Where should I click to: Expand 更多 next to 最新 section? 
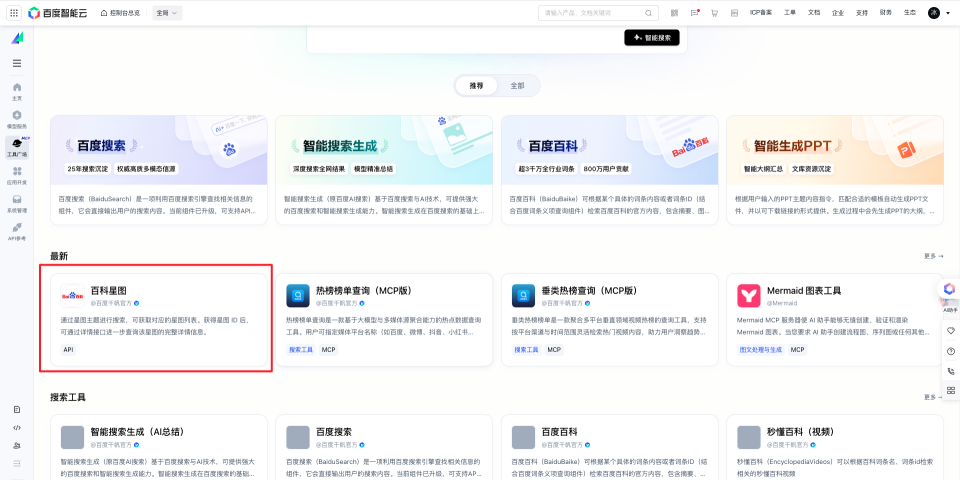coord(933,257)
